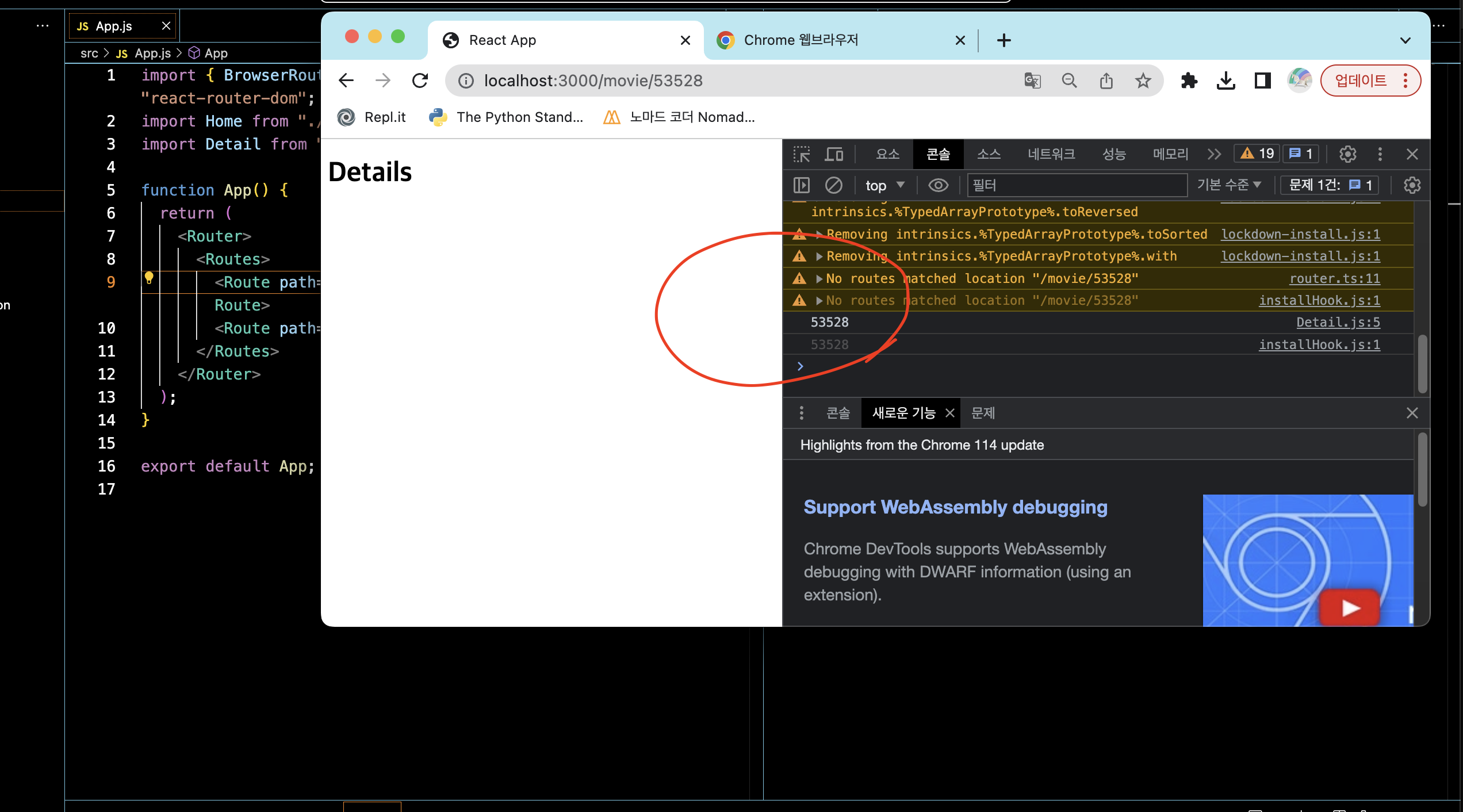
Task: Toggle the device toolbar icon
Action: [x=834, y=154]
